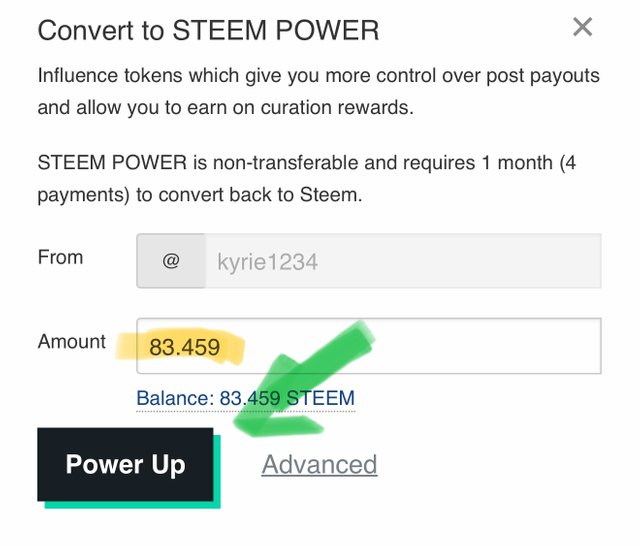Open the Advanced options link
This screenshot has height=546, width=640.
click(x=319, y=464)
